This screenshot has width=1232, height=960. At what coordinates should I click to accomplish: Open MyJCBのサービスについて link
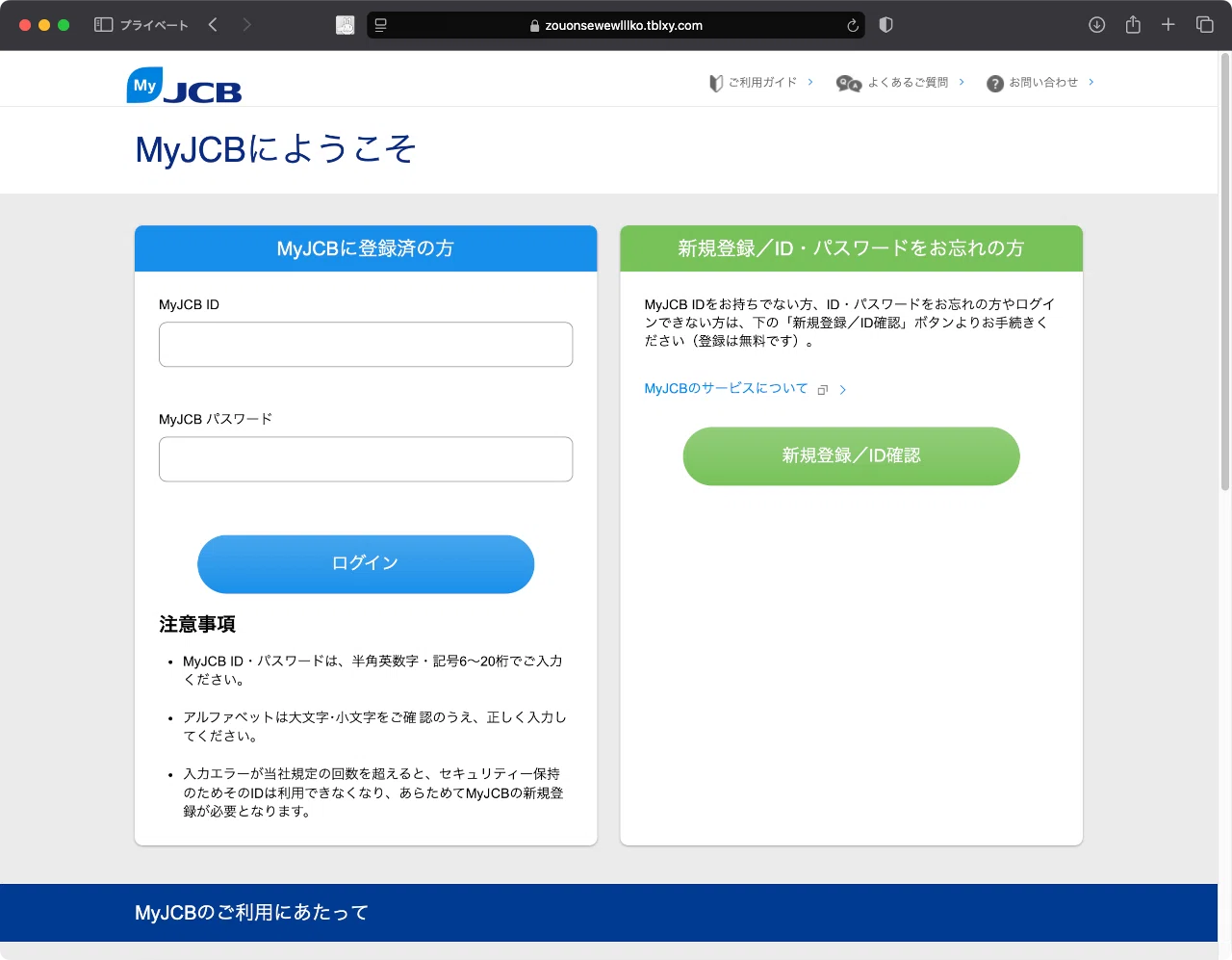coord(726,388)
